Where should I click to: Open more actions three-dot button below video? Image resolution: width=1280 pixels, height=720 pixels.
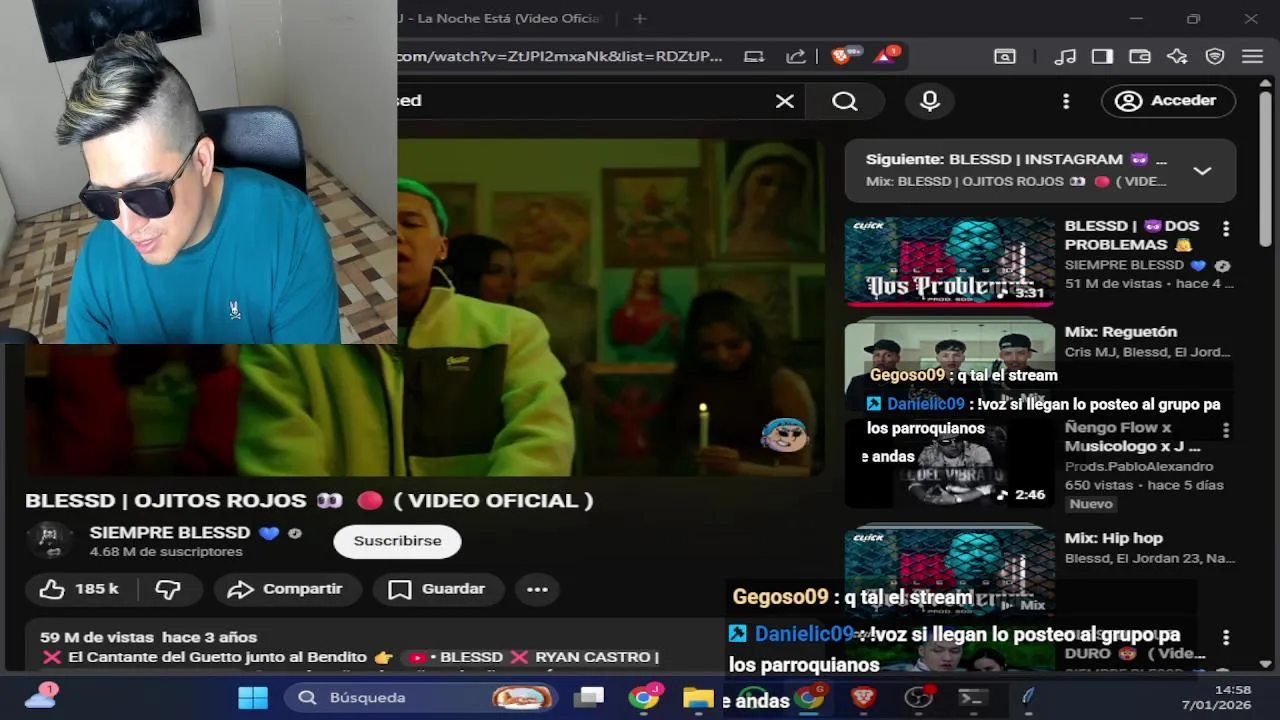click(x=537, y=589)
